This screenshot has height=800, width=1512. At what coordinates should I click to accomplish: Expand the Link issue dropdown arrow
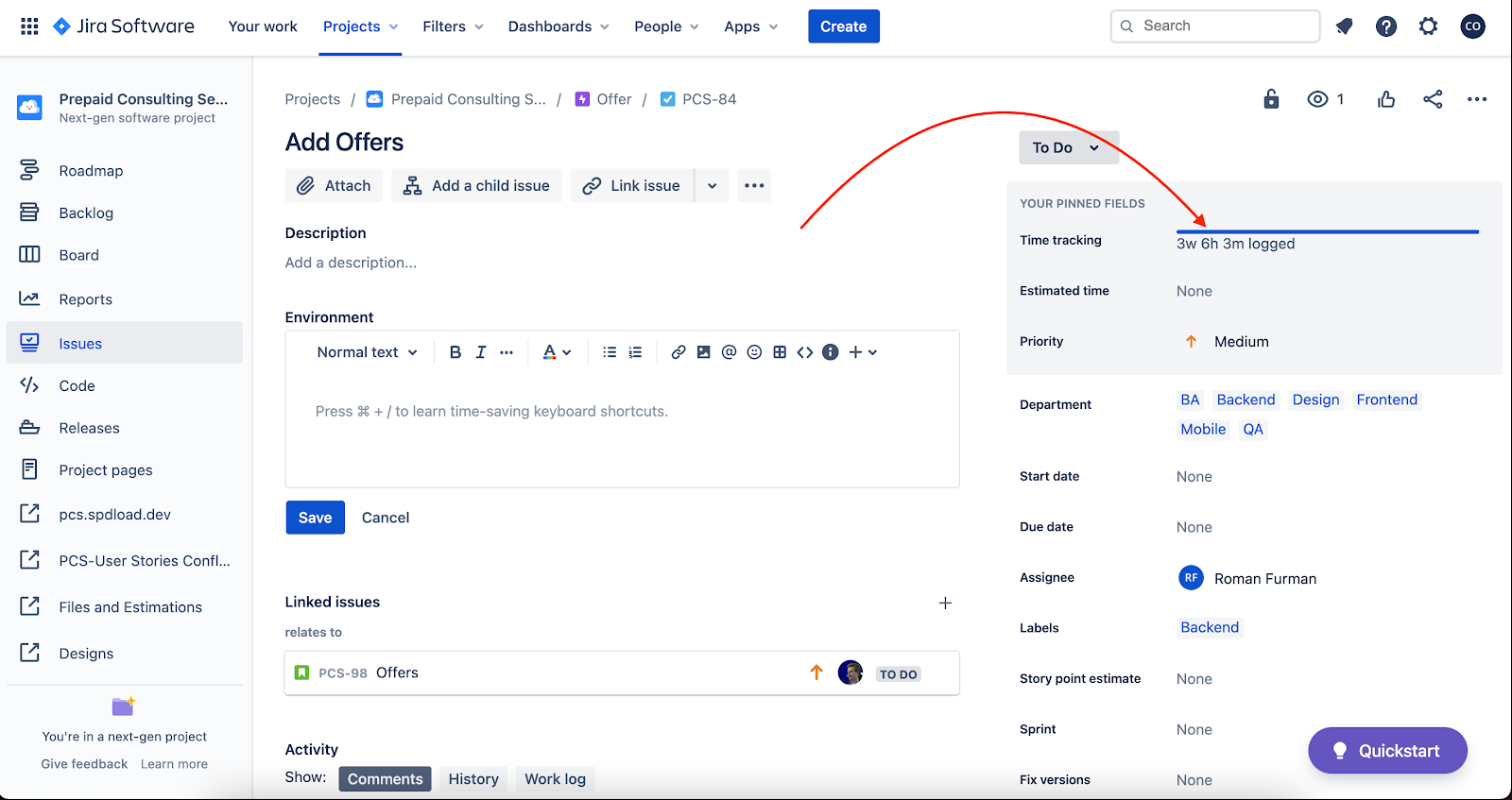[x=712, y=186]
